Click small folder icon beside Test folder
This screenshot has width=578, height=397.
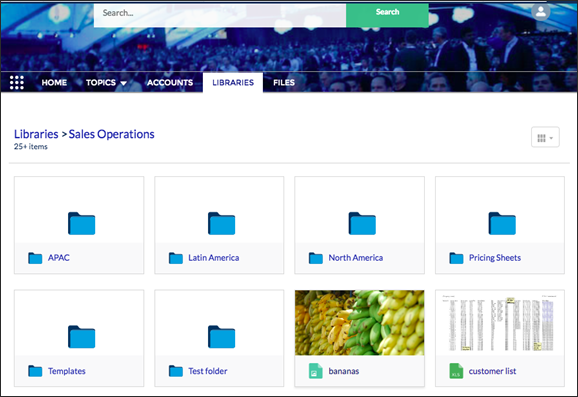click(175, 371)
